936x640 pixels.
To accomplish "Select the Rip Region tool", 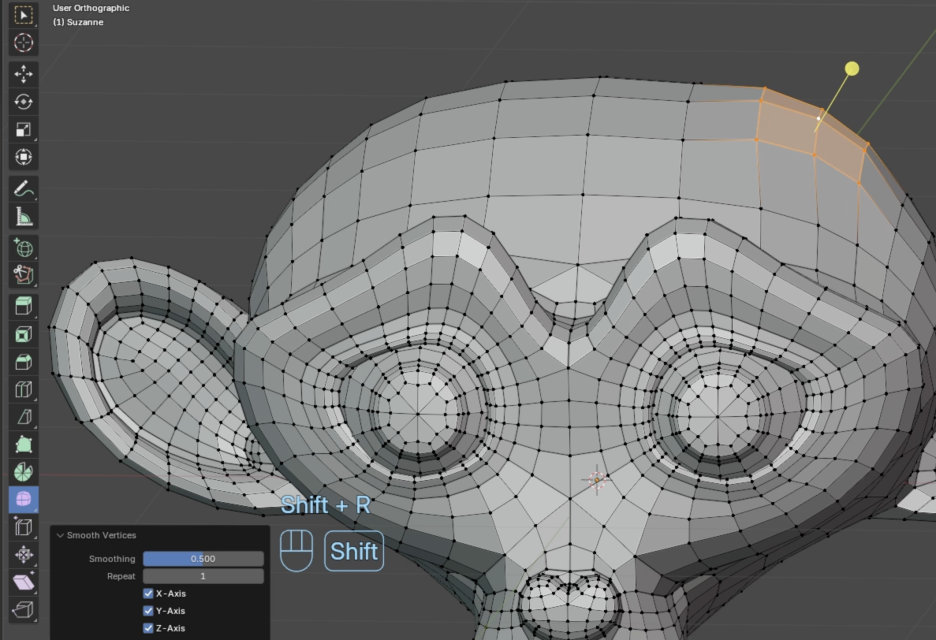I will tap(23, 610).
